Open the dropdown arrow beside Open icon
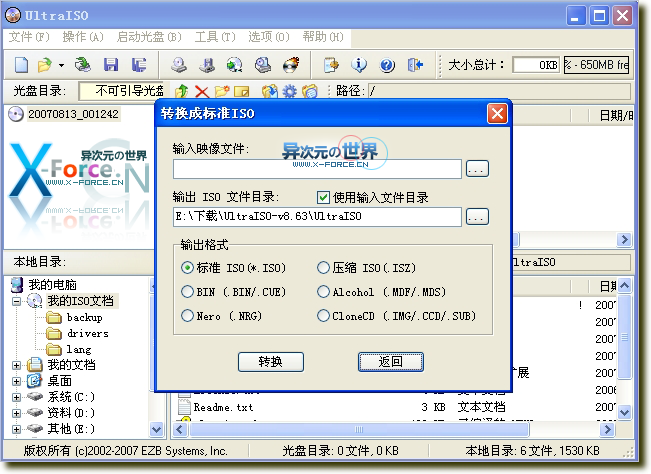This screenshot has width=651, height=474. click(61, 65)
